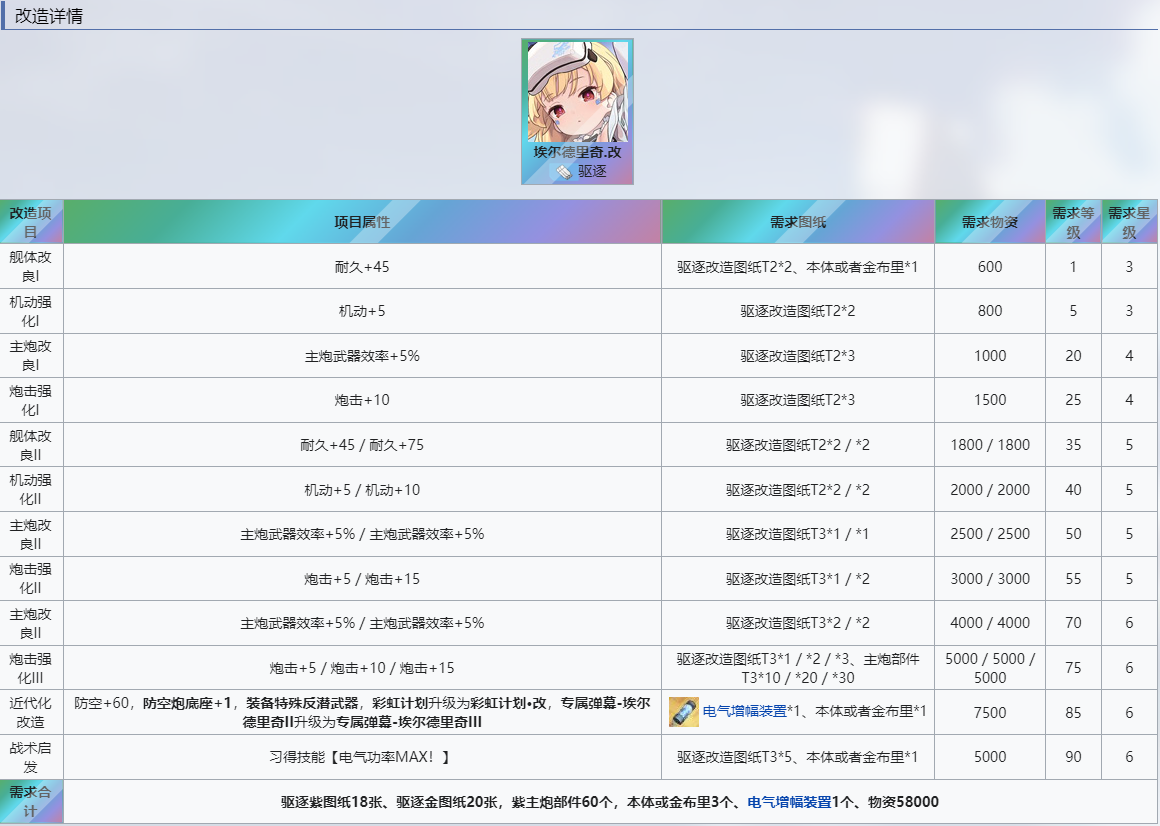Viewport: 1160px width, 826px height.
Task: Click the 炮击+10 attribute cell
Action: pyautogui.click(x=362, y=400)
